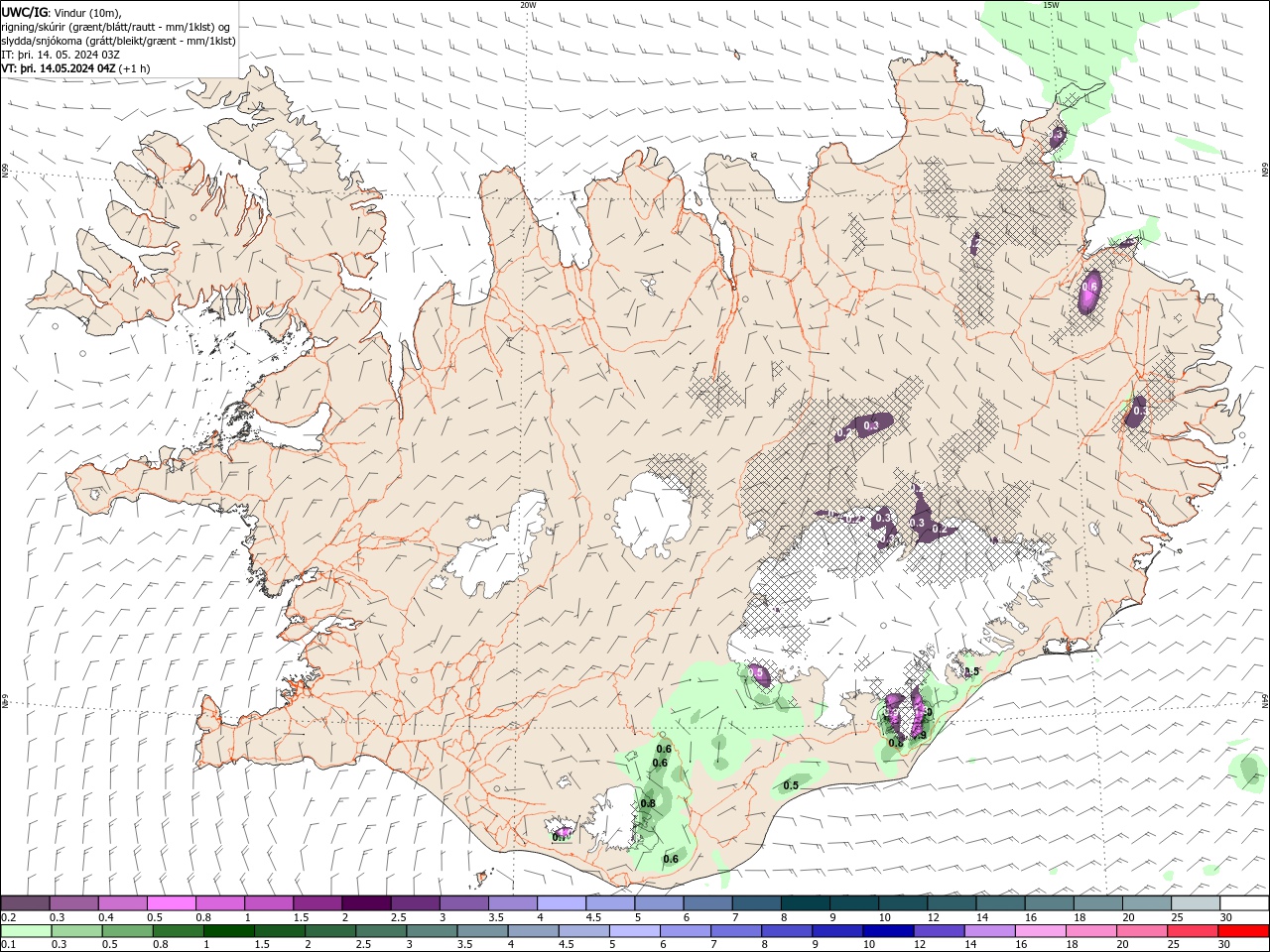Viewport: 1270px width, 952px height.
Task: Click the dark teal 8 swatch in the snow scale
Action: click(x=804, y=903)
